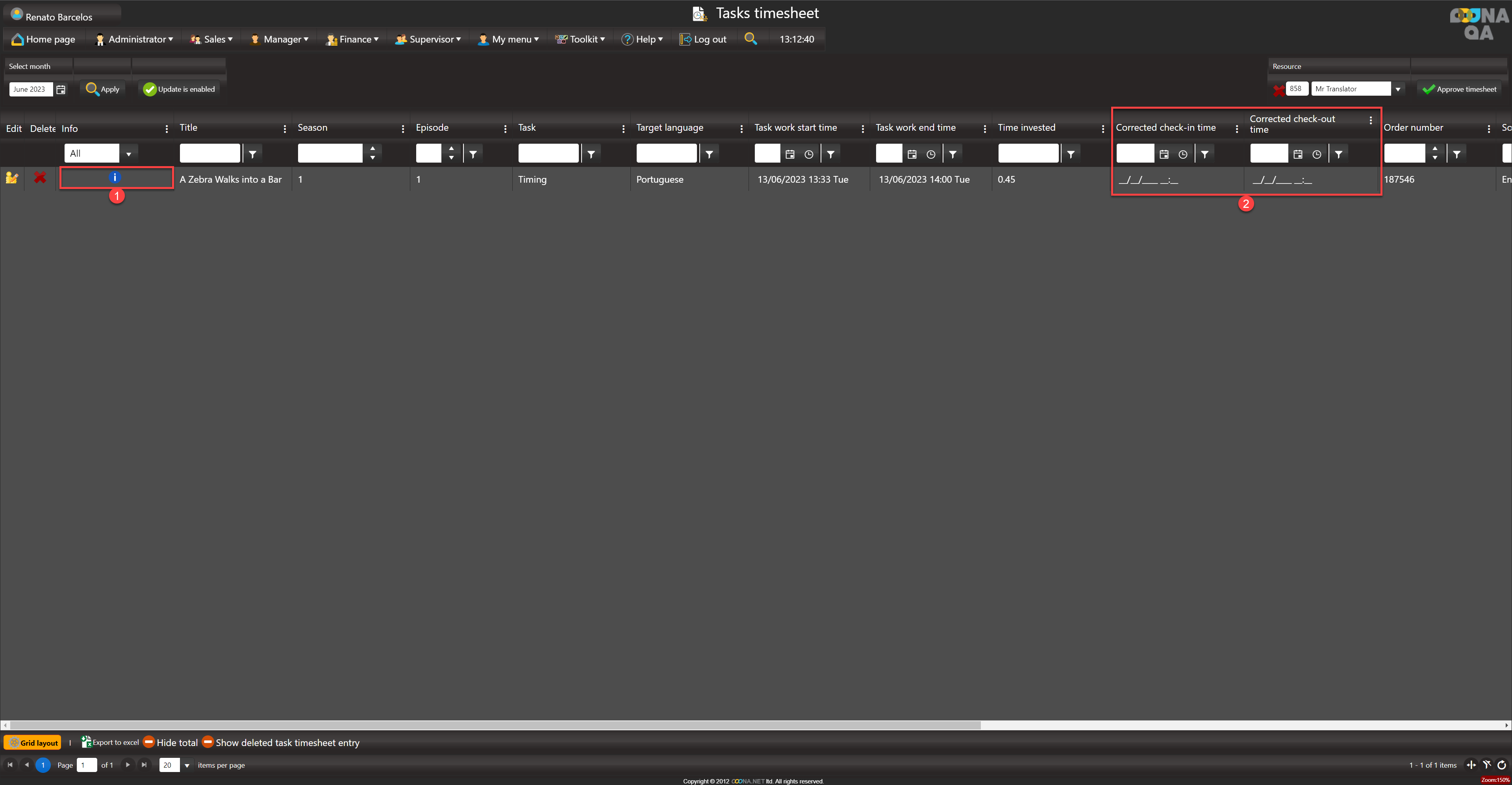Screen dimensions: 1512x785
Task: Open the items per page dropdown
Action: pyautogui.click(x=187, y=765)
